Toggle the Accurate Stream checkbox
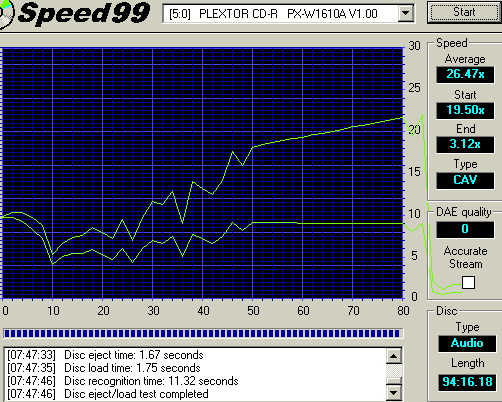This screenshot has width=502, height=402. pos(468,282)
